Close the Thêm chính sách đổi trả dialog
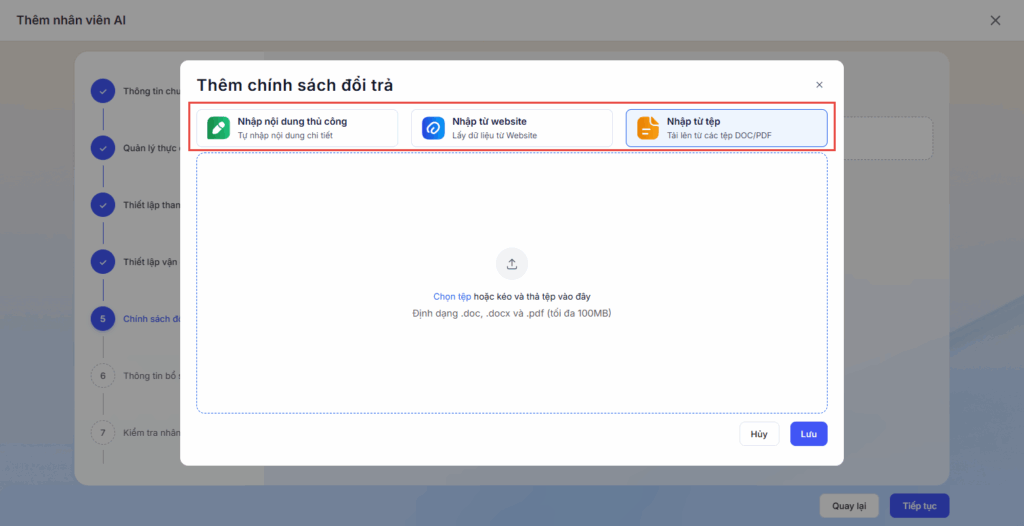 (819, 85)
